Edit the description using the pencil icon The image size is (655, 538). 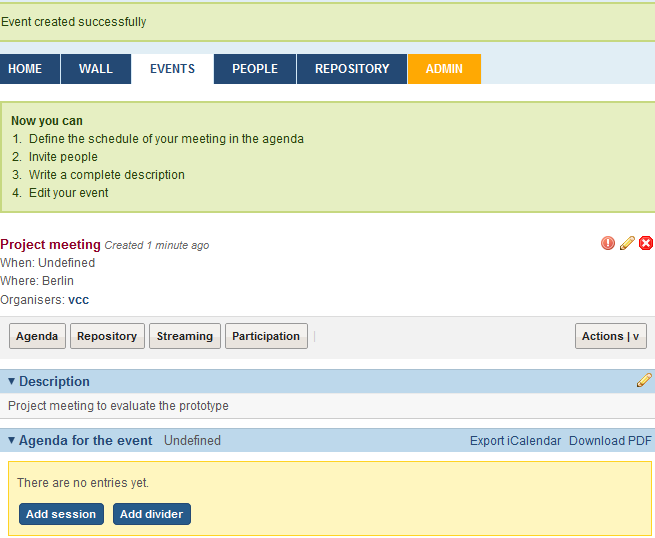pyautogui.click(x=644, y=380)
